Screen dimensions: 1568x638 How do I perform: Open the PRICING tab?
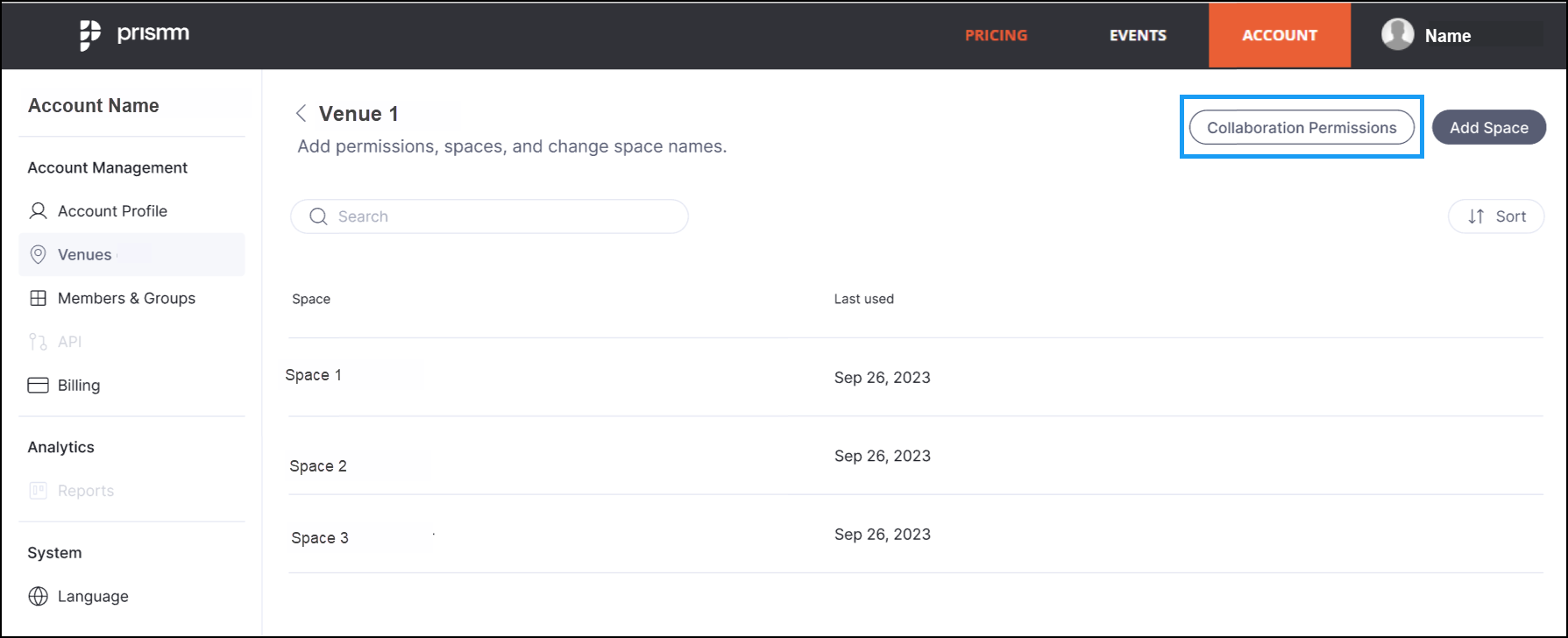coord(996,36)
